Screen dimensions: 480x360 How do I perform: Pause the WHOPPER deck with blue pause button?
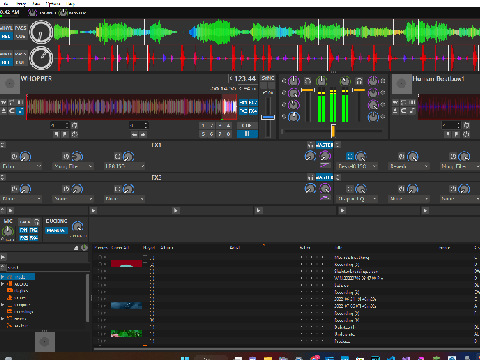[x=247, y=134]
